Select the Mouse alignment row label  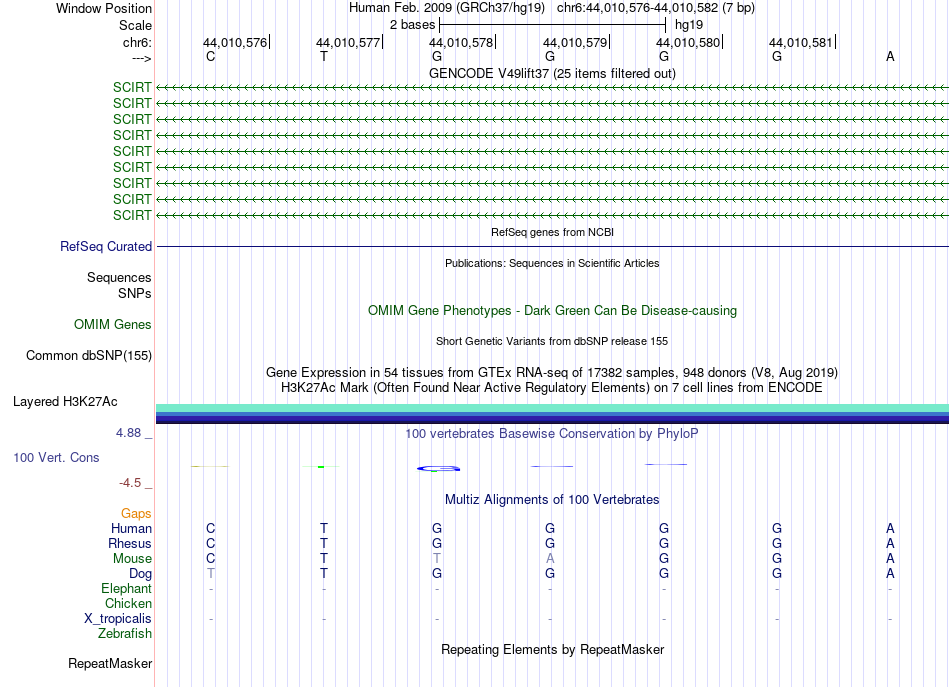[132, 559]
